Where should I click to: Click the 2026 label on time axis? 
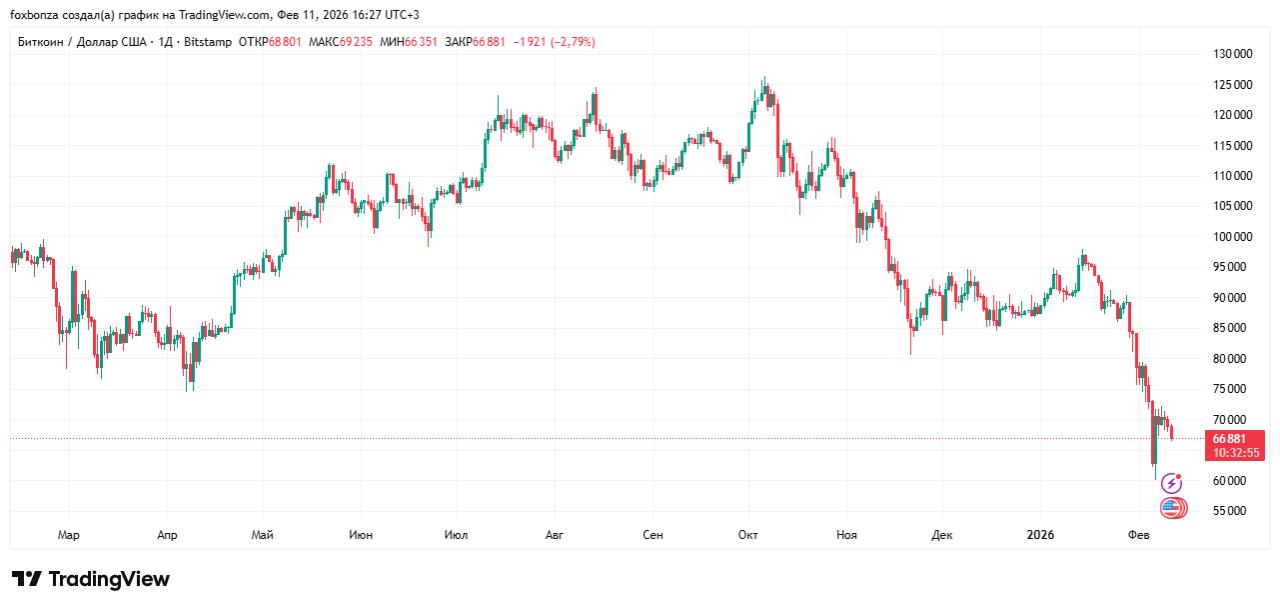(1042, 535)
